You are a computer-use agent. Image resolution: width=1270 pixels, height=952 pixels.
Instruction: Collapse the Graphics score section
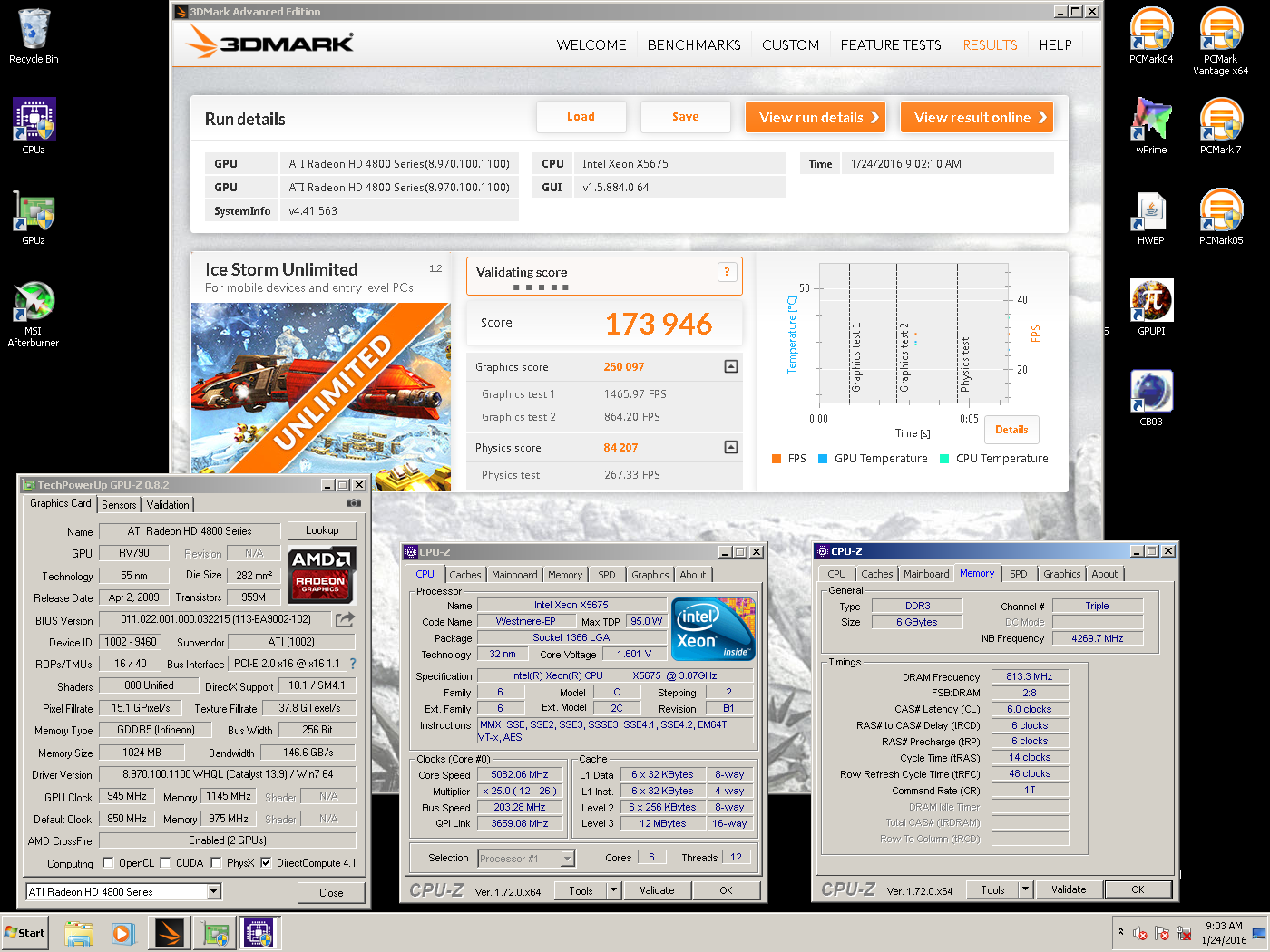click(731, 366)
